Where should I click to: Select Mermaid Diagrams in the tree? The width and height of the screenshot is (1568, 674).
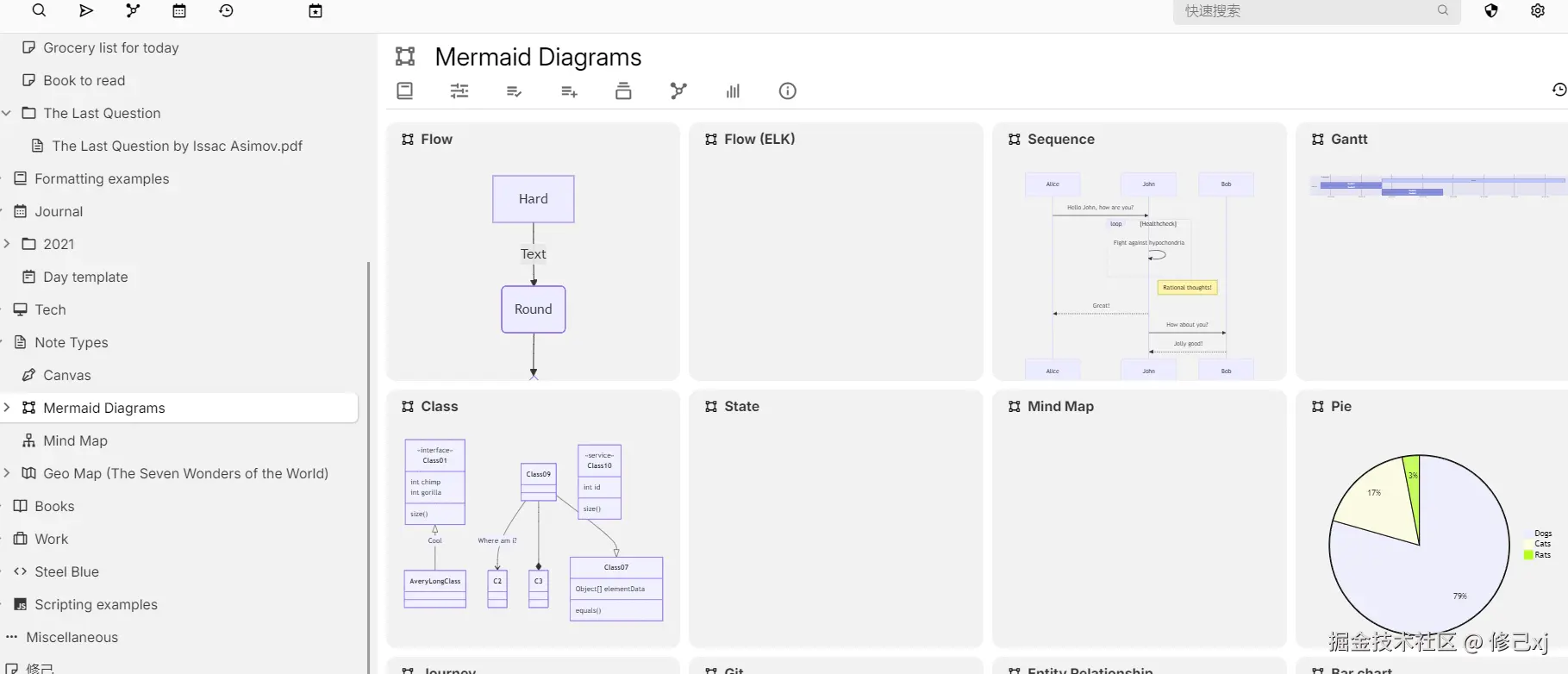pyautogui.click(x=104, y=409)
